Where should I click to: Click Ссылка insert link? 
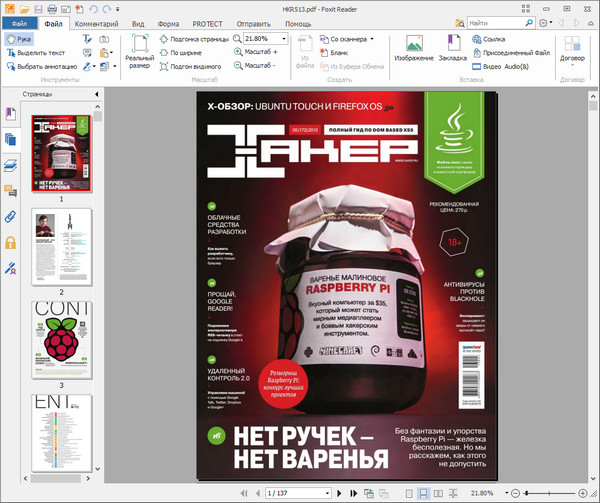pyautogui.click(x=488, y=39)
